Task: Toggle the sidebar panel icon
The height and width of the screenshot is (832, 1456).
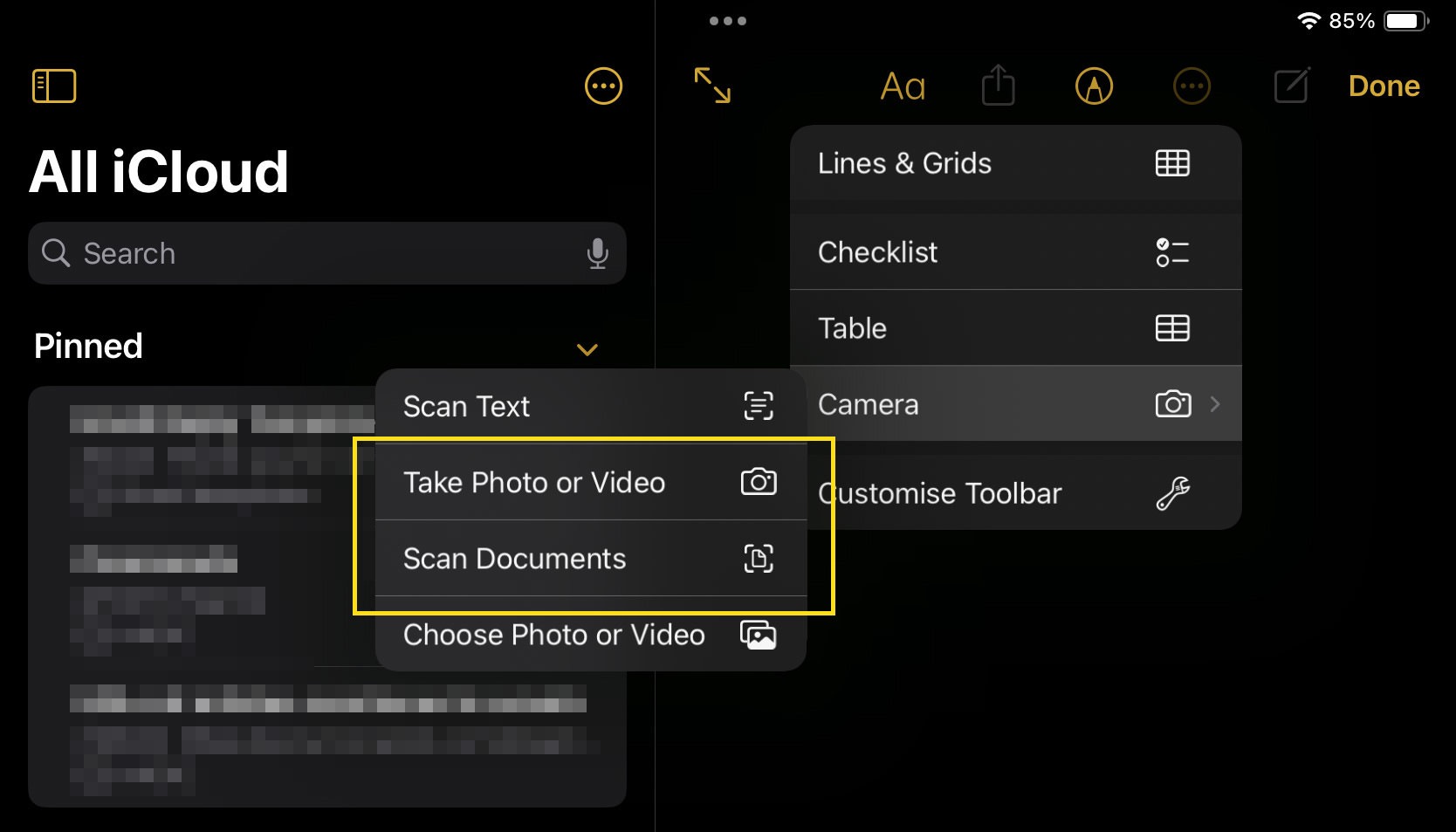Action: 54,86
